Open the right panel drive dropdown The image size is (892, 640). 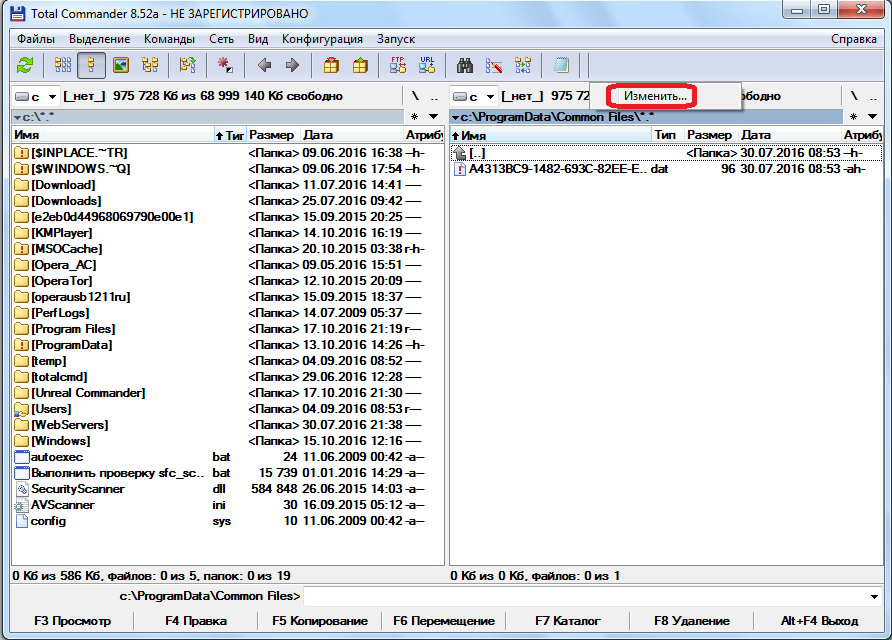(474, 96)
